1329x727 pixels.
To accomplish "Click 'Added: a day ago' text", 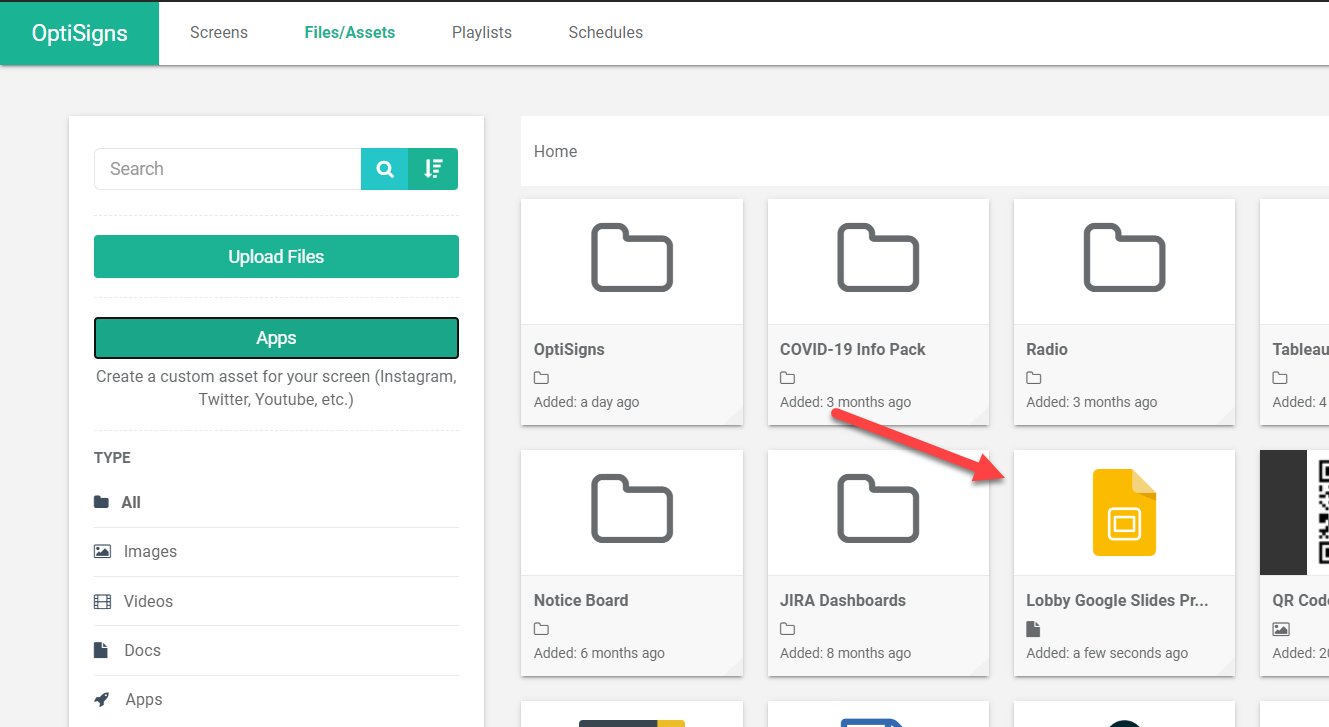I will click(x=587, y=402).
